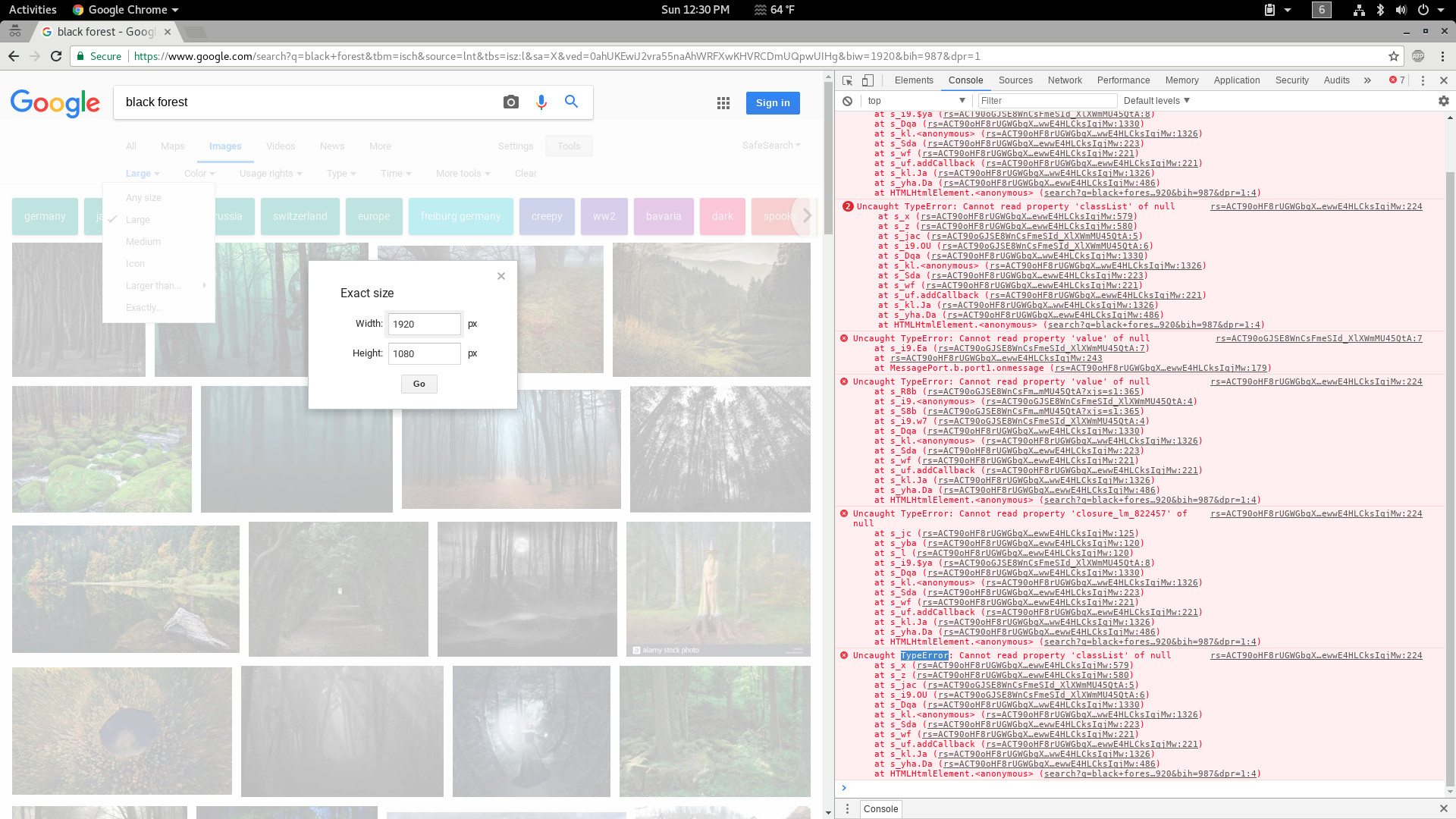The height and width of the screenshot is (819, 1456).
Task: Open the SafeSearch dropdown
Action: (x=771, y=146)
